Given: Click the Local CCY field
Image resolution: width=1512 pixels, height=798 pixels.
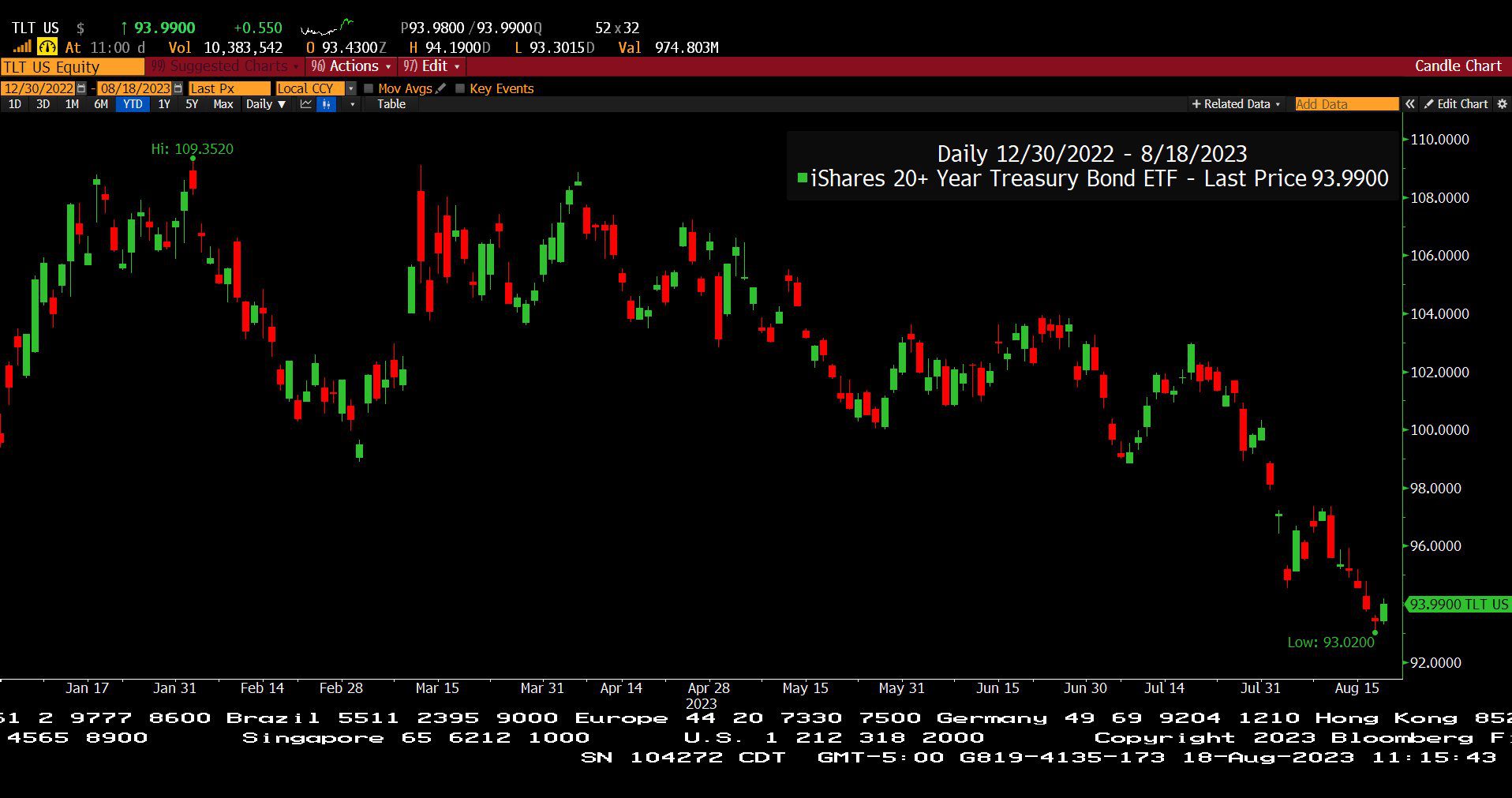Looking at the screenshot, I should point(311,88).
